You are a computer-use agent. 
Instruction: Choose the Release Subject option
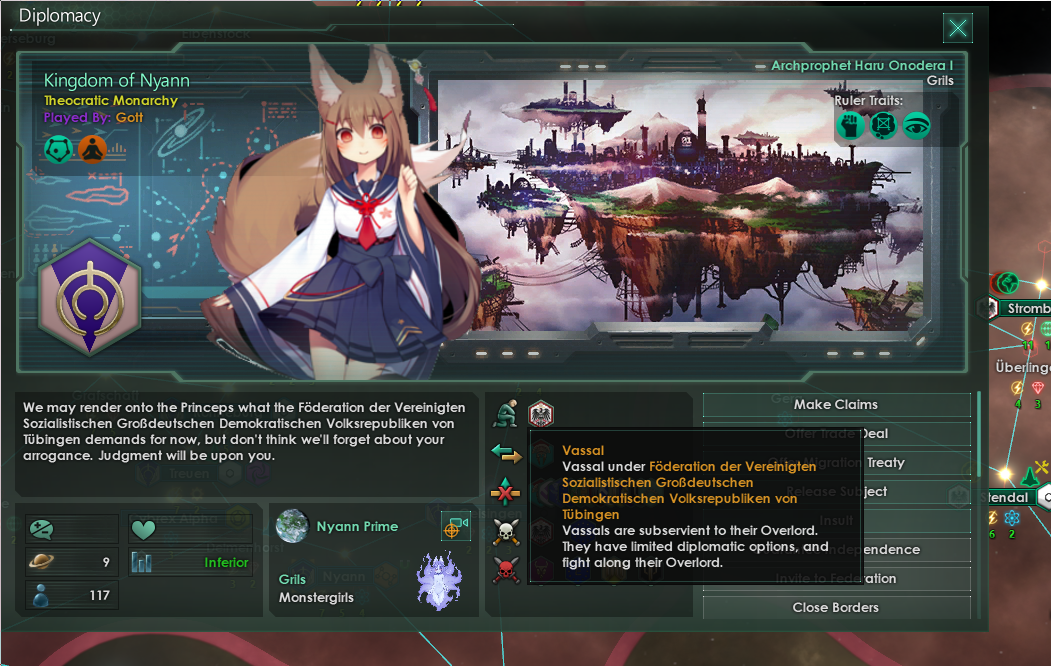(x=836, y=492)
